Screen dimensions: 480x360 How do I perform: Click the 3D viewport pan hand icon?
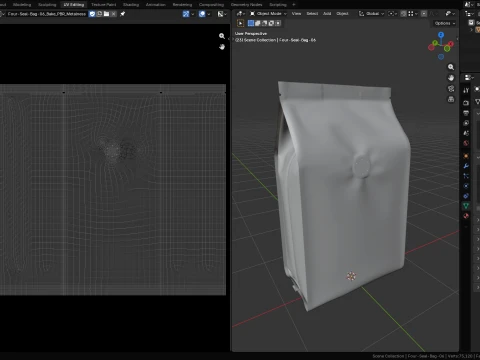451,78
